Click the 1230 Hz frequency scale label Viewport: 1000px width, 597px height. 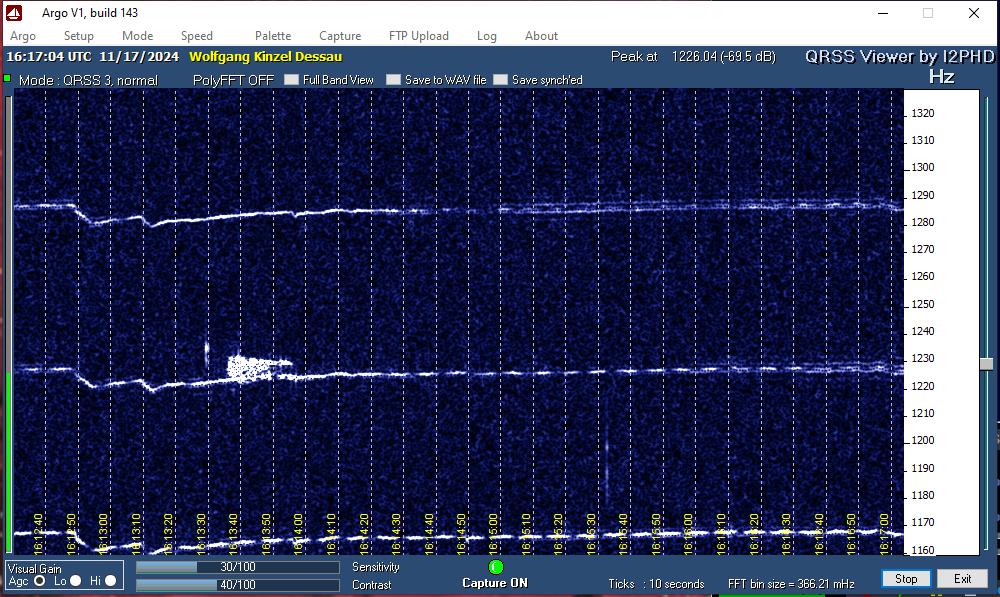[x=922, y=358]
